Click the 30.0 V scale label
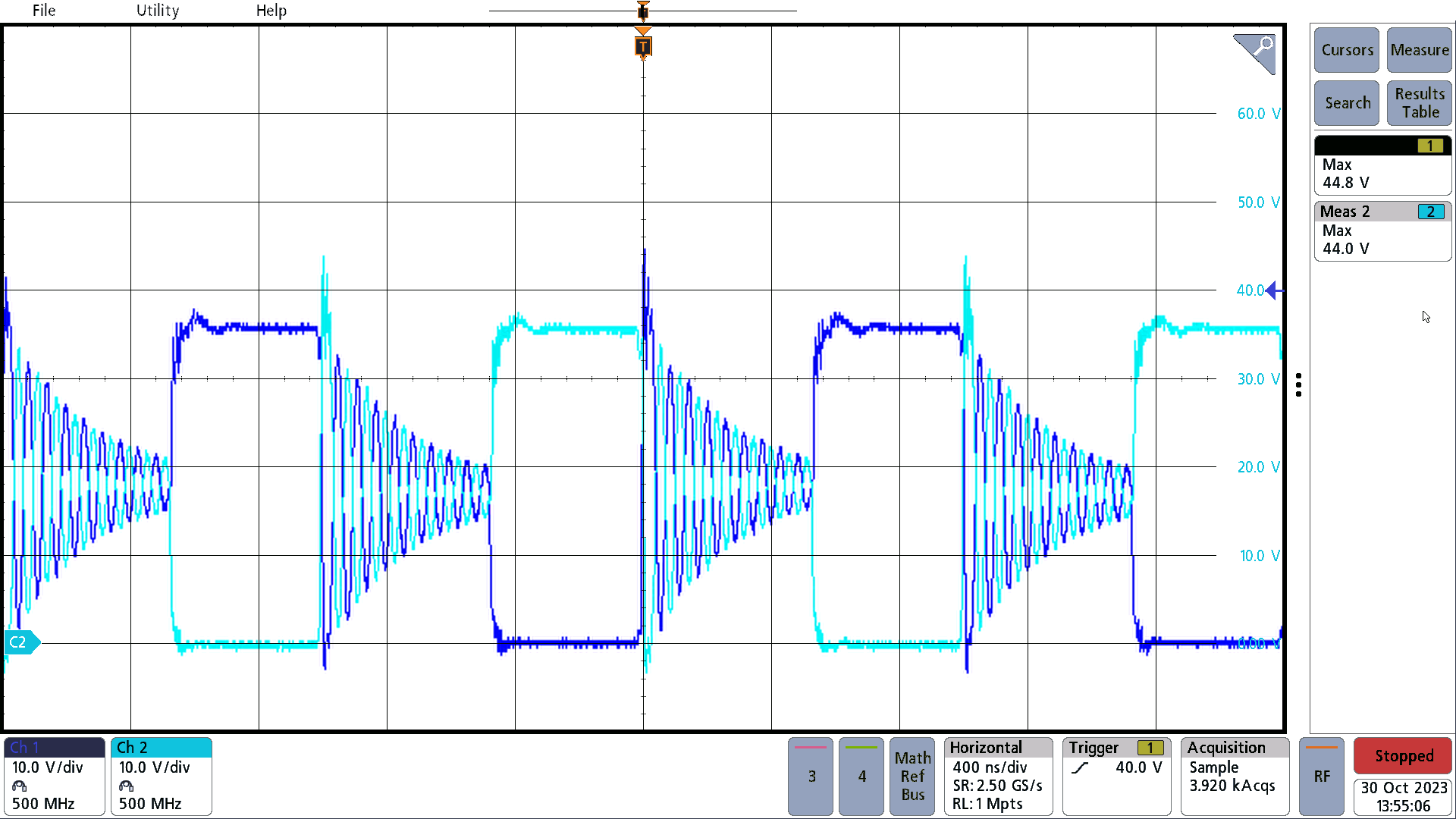This screenshot has height=819, width=1456. 1259,379
